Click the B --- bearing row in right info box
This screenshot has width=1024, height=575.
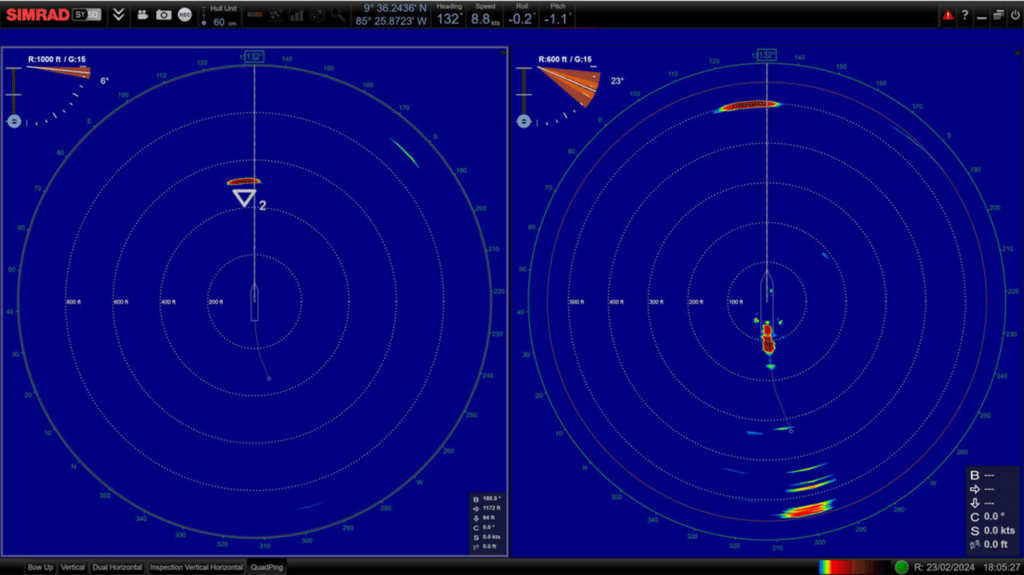point(982,475)
